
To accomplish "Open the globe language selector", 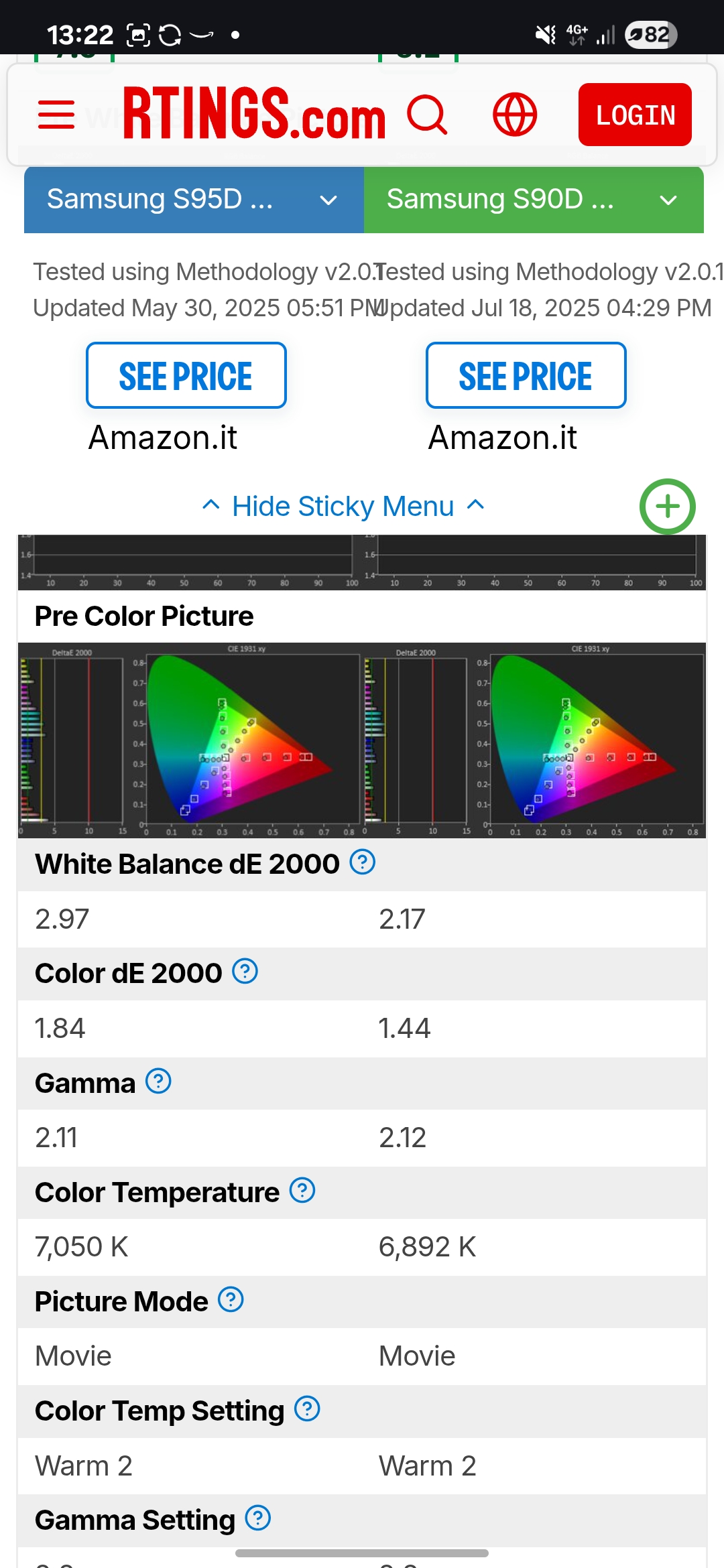I will pyautogui.click(x=515, y=115).
